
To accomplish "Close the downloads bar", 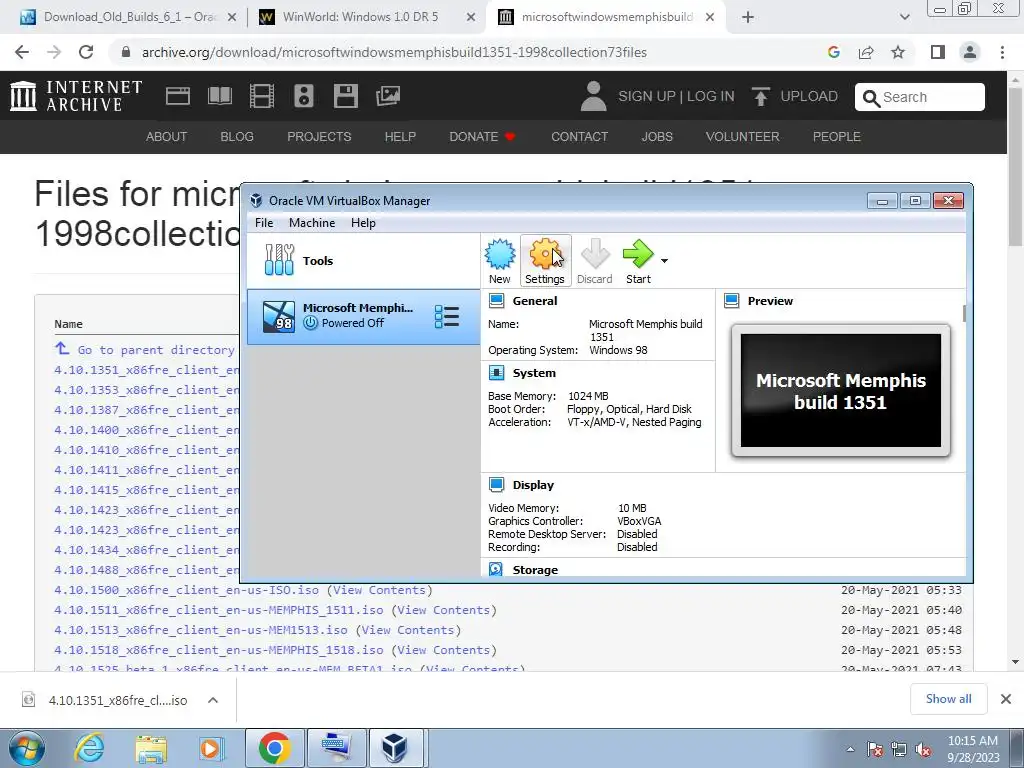I will tap(1006, 699).
